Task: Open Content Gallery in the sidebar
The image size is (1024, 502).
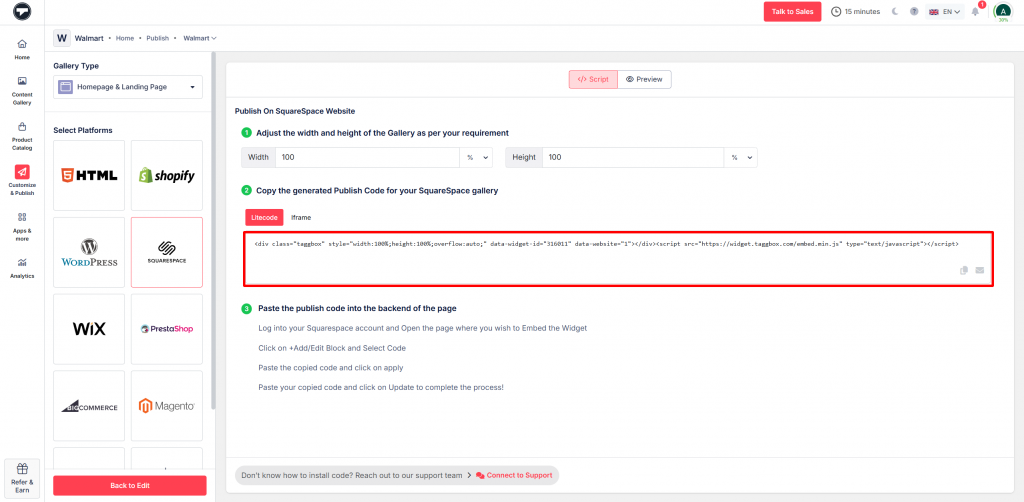Action: coord(22,89)
